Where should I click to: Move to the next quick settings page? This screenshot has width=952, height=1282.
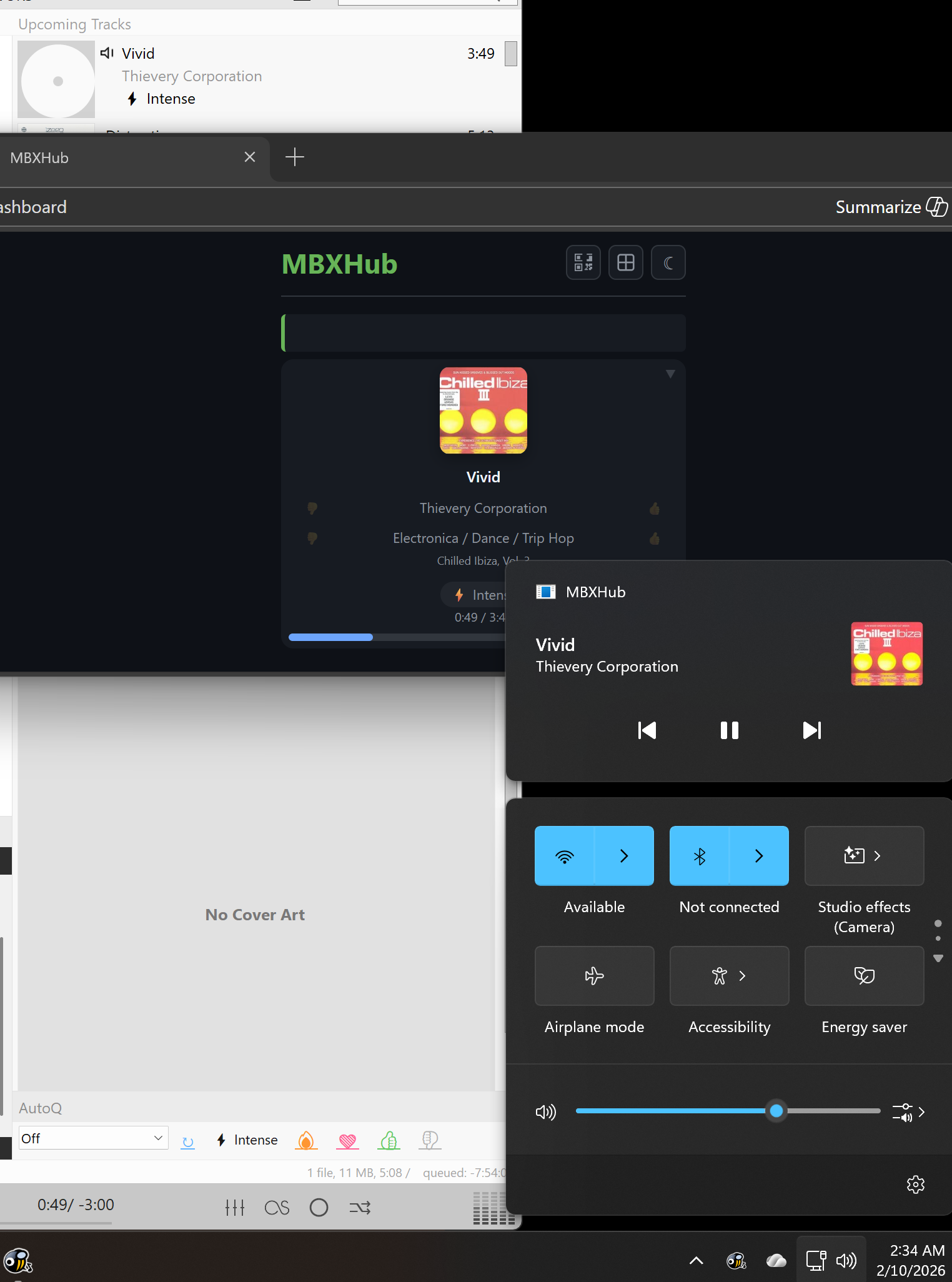[x=938, y=958]
